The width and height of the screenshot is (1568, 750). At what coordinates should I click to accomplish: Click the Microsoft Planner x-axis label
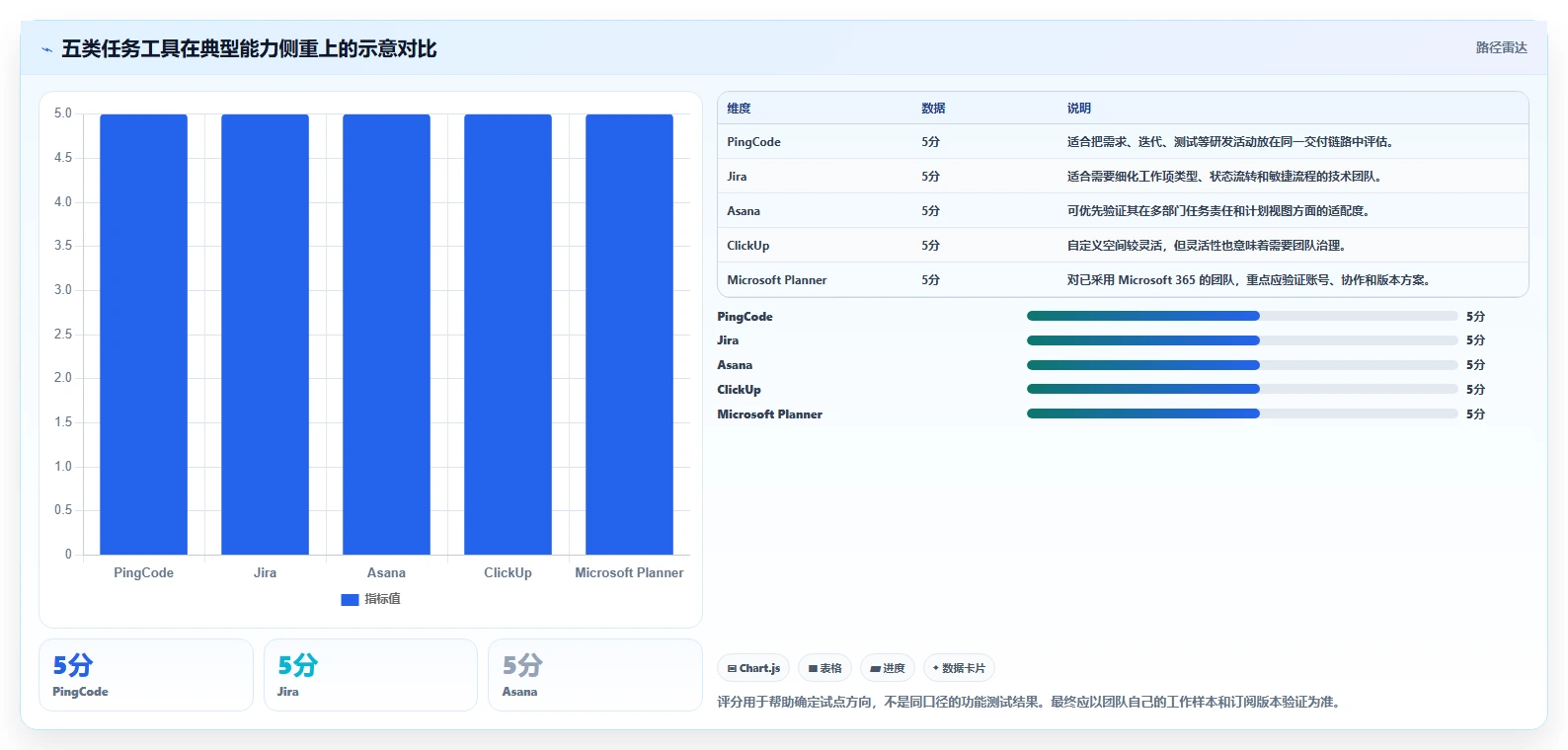[x=629, y=572]
